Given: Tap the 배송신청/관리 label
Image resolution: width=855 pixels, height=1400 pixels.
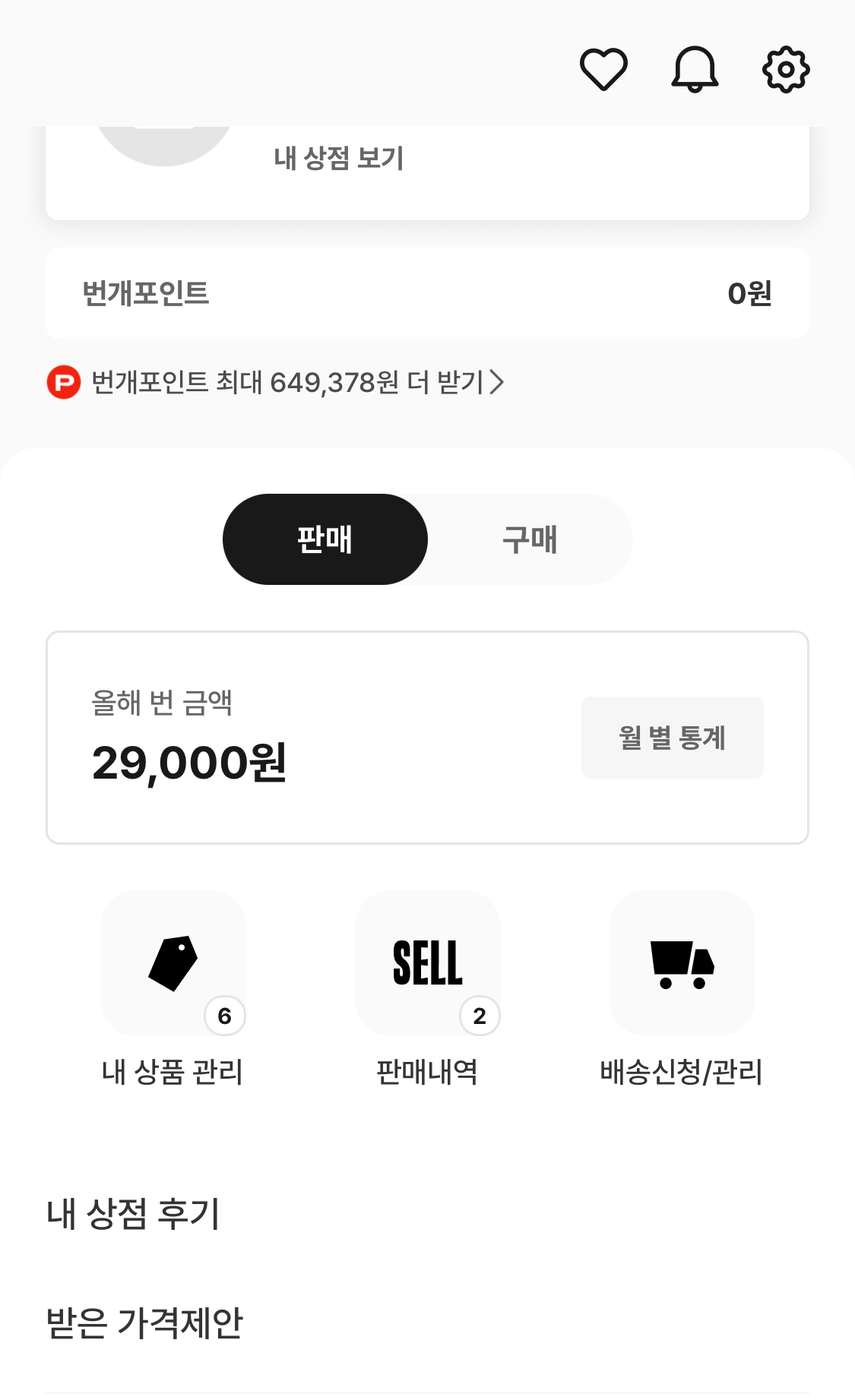Looking at the screenshot, I should (681, 1072).
